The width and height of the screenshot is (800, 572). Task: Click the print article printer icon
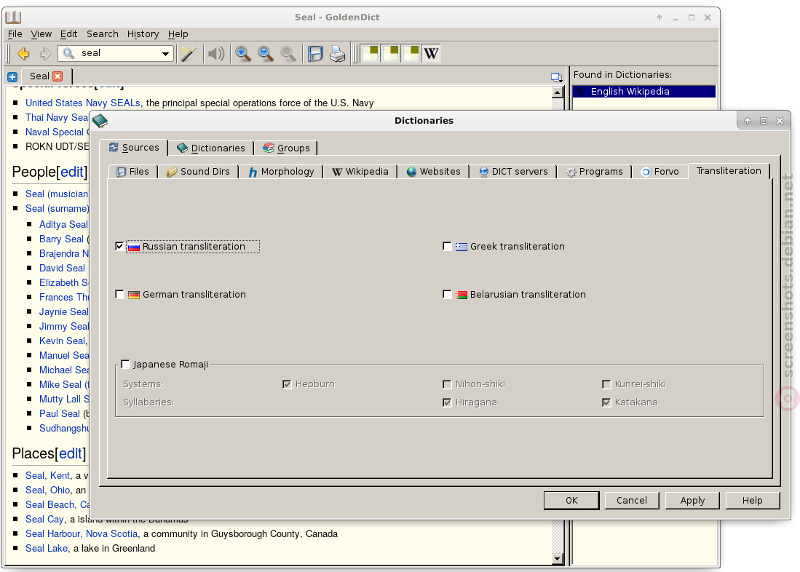(x=337, y=54)
